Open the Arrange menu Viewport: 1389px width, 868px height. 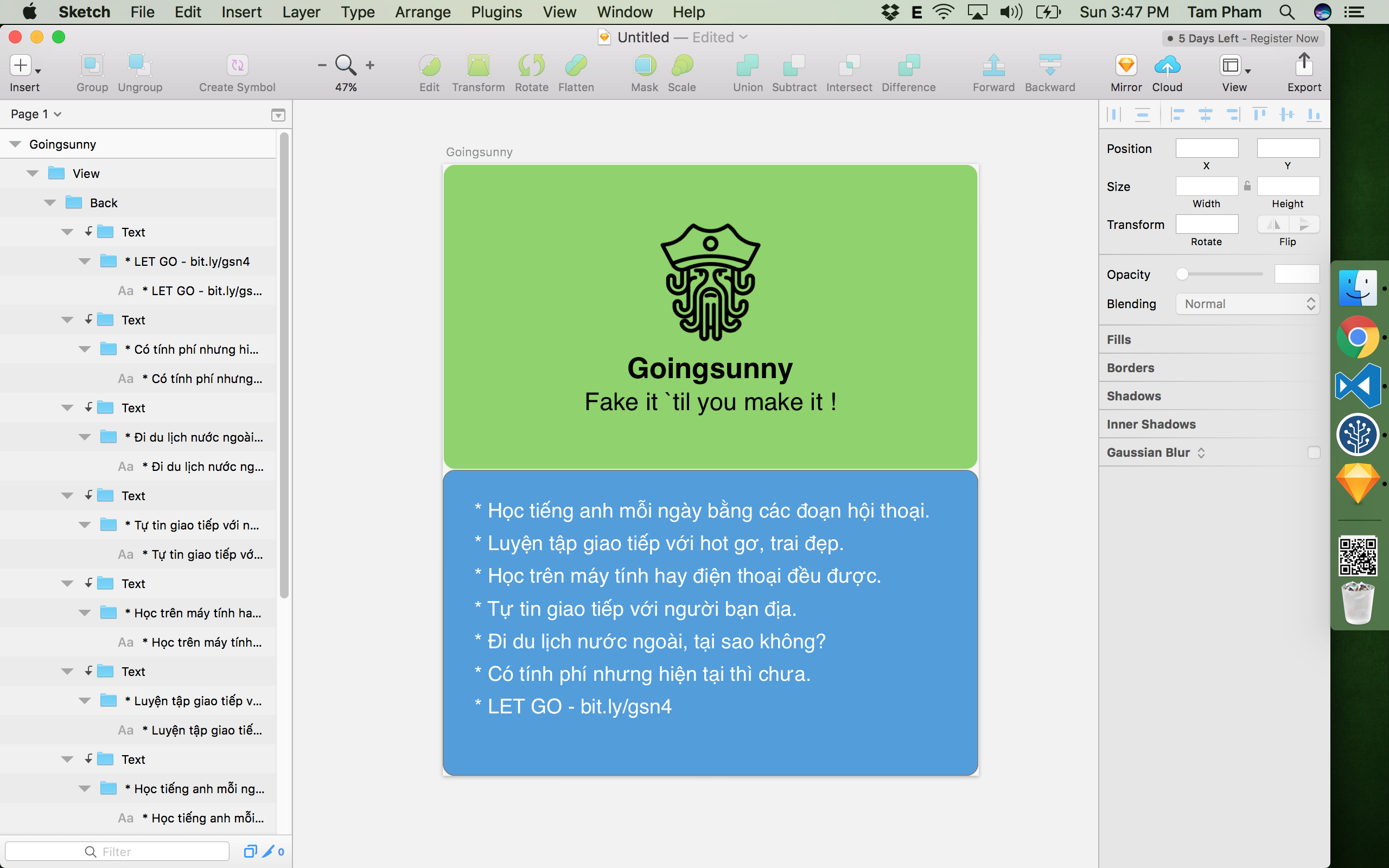click(x=423, y=12)
